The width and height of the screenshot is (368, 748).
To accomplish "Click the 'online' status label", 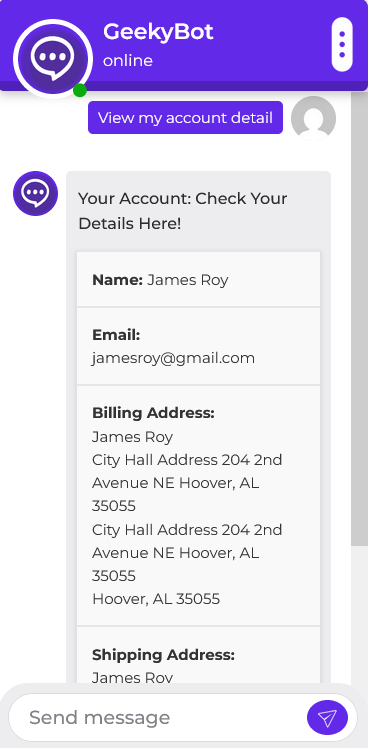I will click(128, 61).
